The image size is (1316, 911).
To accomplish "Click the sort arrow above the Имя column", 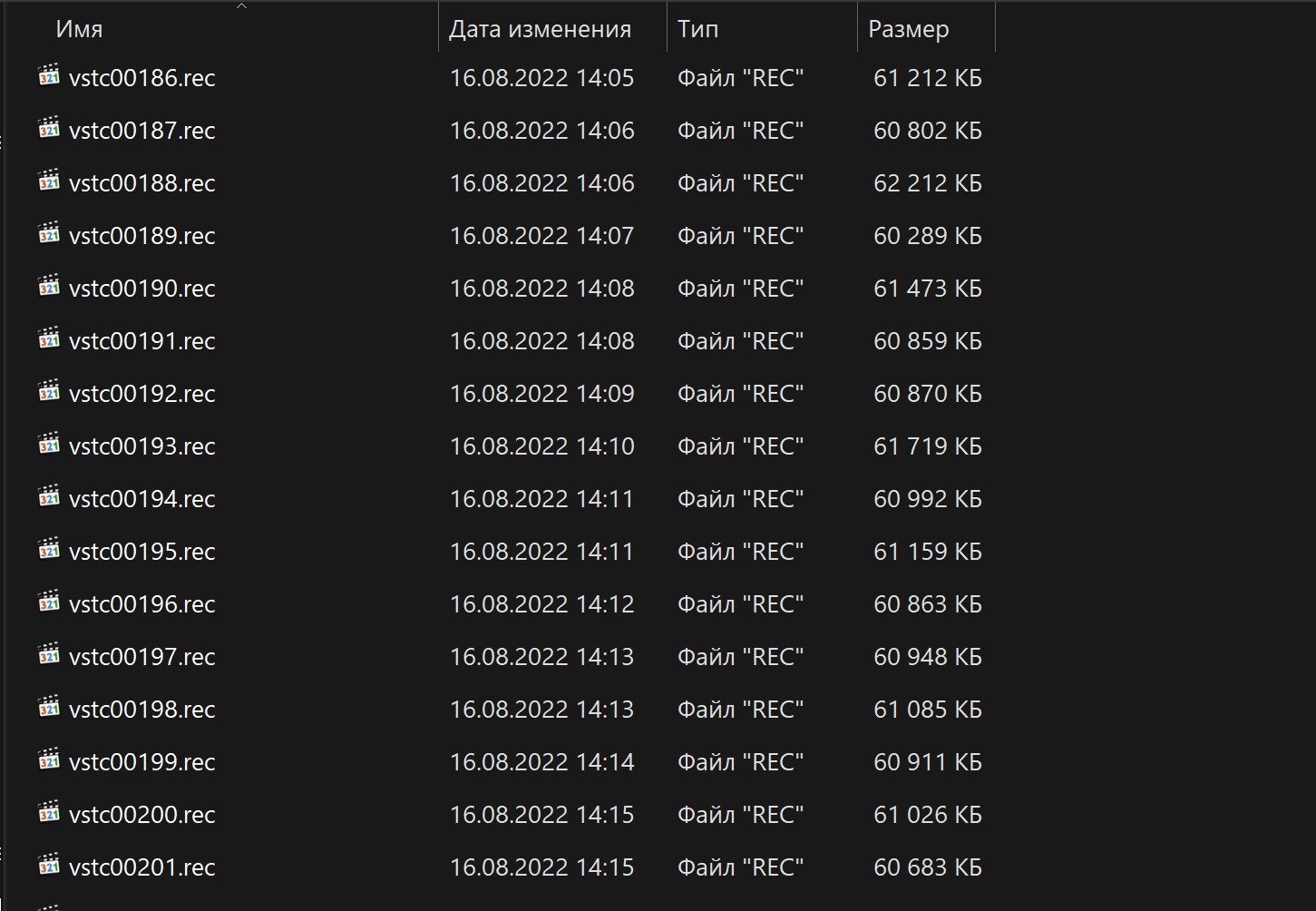I will click(x=241, y=6).
